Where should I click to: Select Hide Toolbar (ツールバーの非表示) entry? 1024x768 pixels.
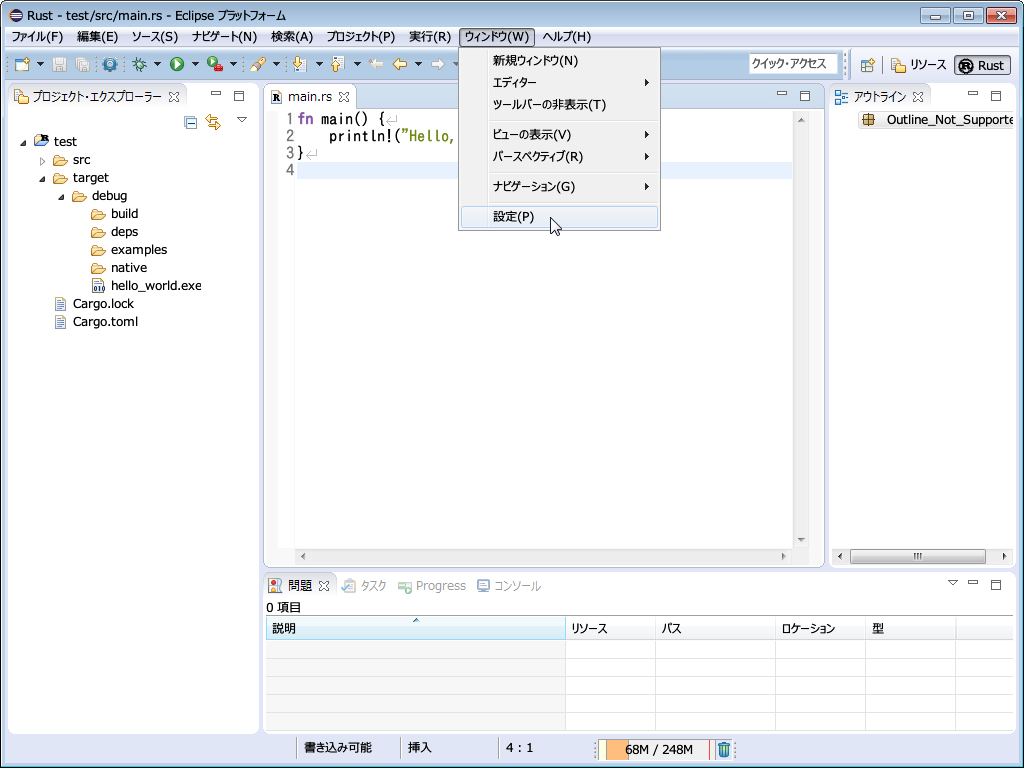point(560,104)
